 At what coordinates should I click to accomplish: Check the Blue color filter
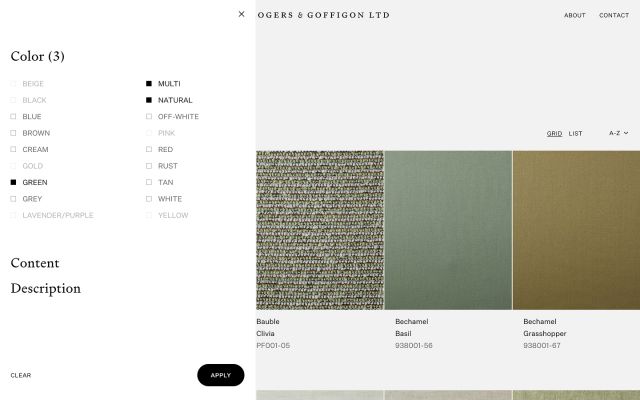(x=13, y=117)
